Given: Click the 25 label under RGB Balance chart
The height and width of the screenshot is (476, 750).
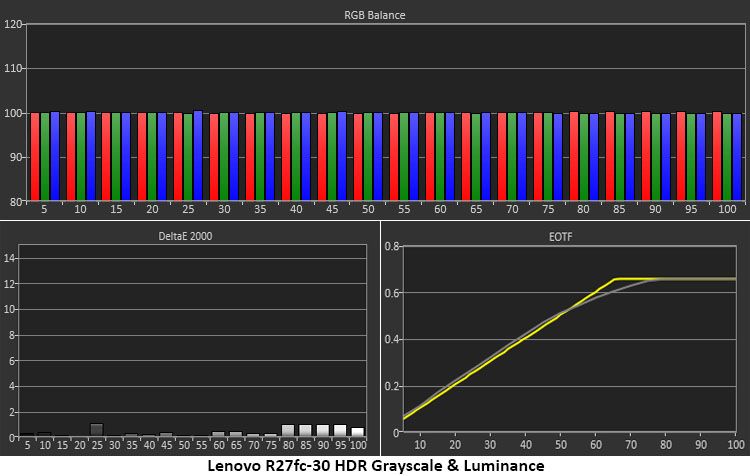Looking at the screenshot, I should point(188,210).
